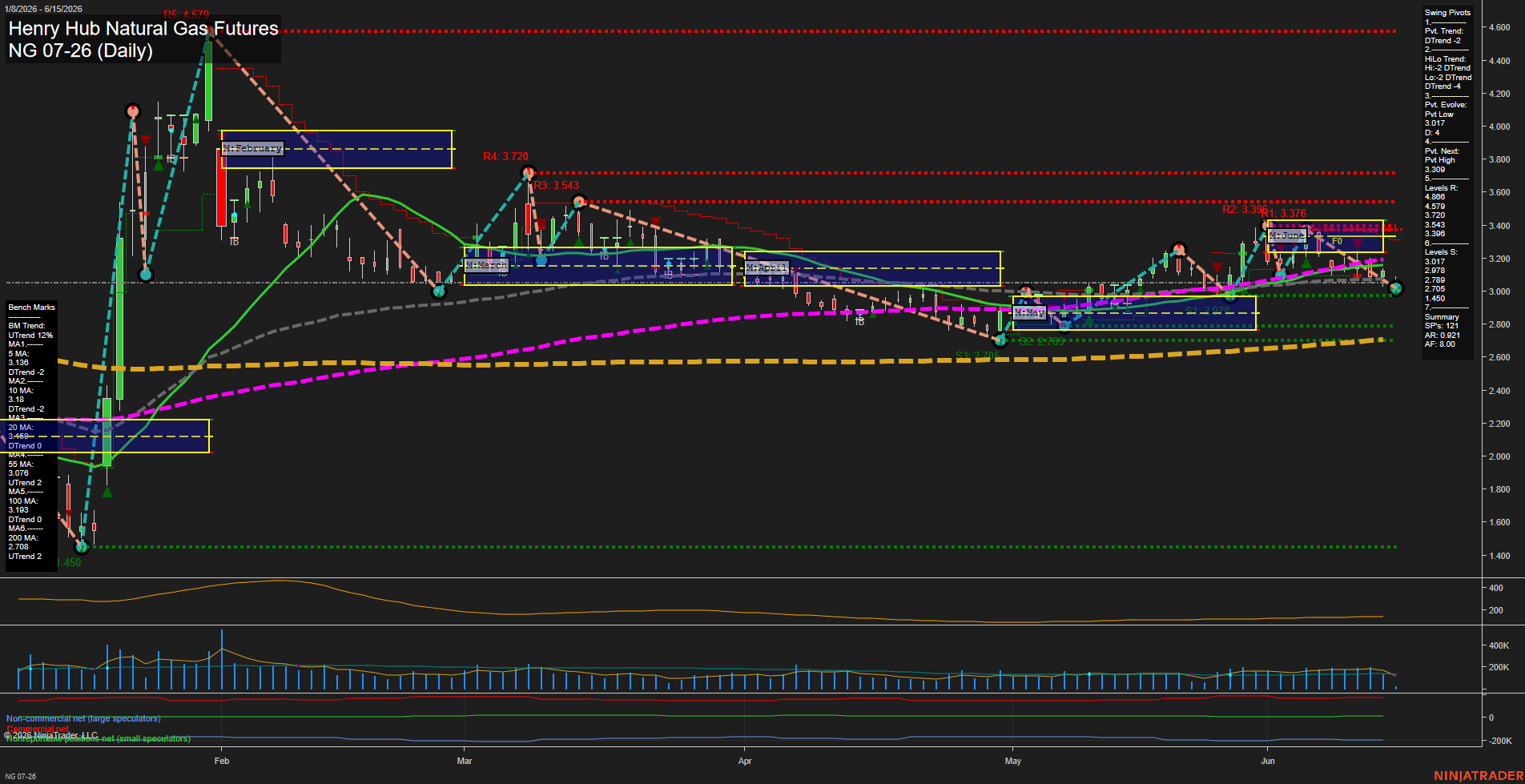Click the swing low pivot marker at 1.450
Viewport: 1525px width, 784px height.
click(x=81, y=547)
